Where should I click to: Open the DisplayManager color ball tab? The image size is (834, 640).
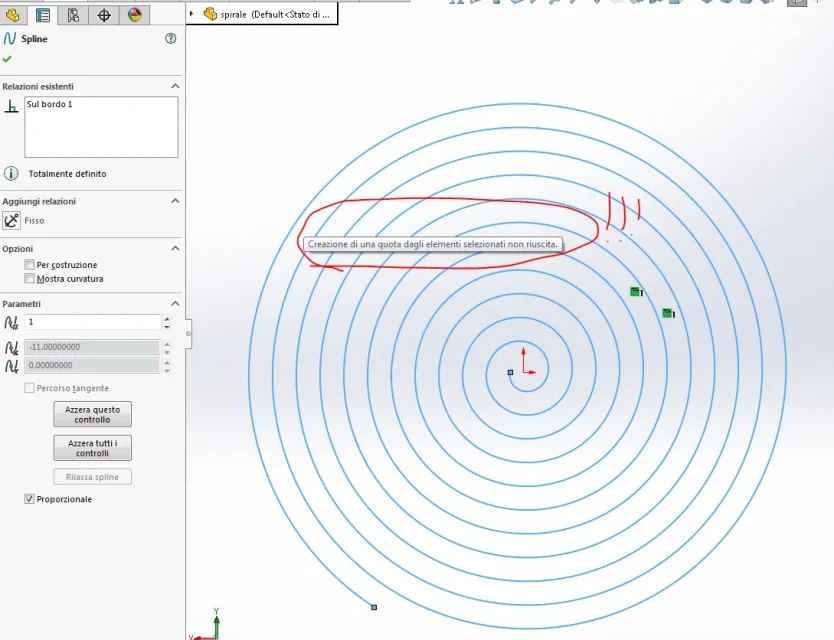[135, 15]
